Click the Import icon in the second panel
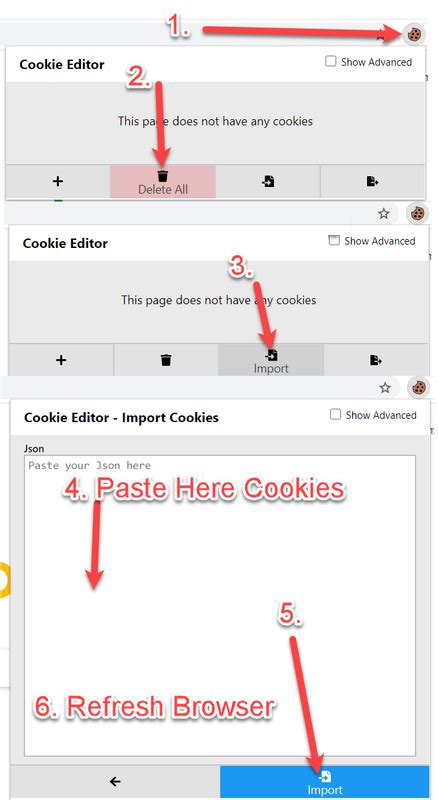 tap(271, 360)
